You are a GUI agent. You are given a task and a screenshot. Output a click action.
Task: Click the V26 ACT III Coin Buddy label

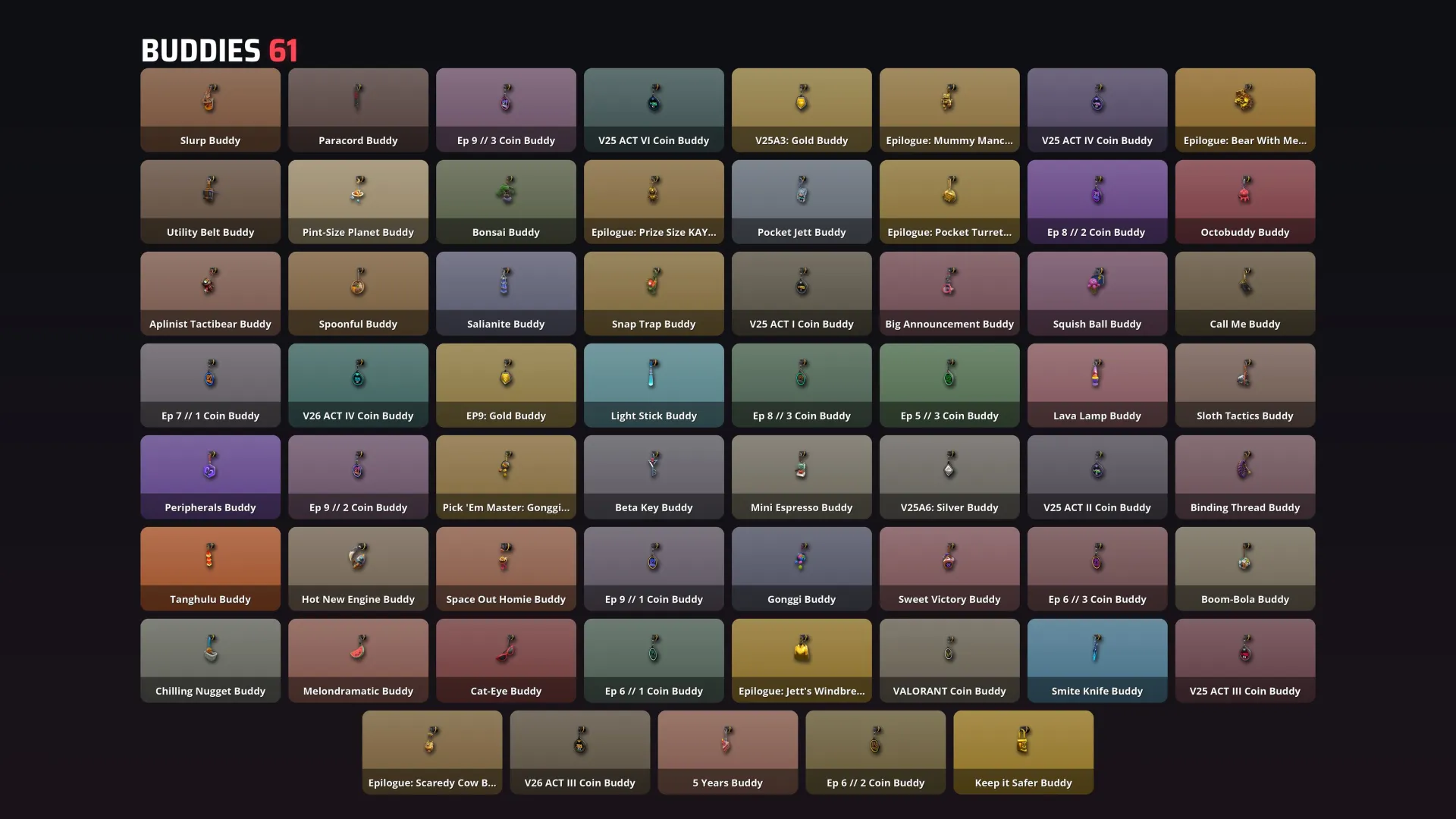click(579, 783)
